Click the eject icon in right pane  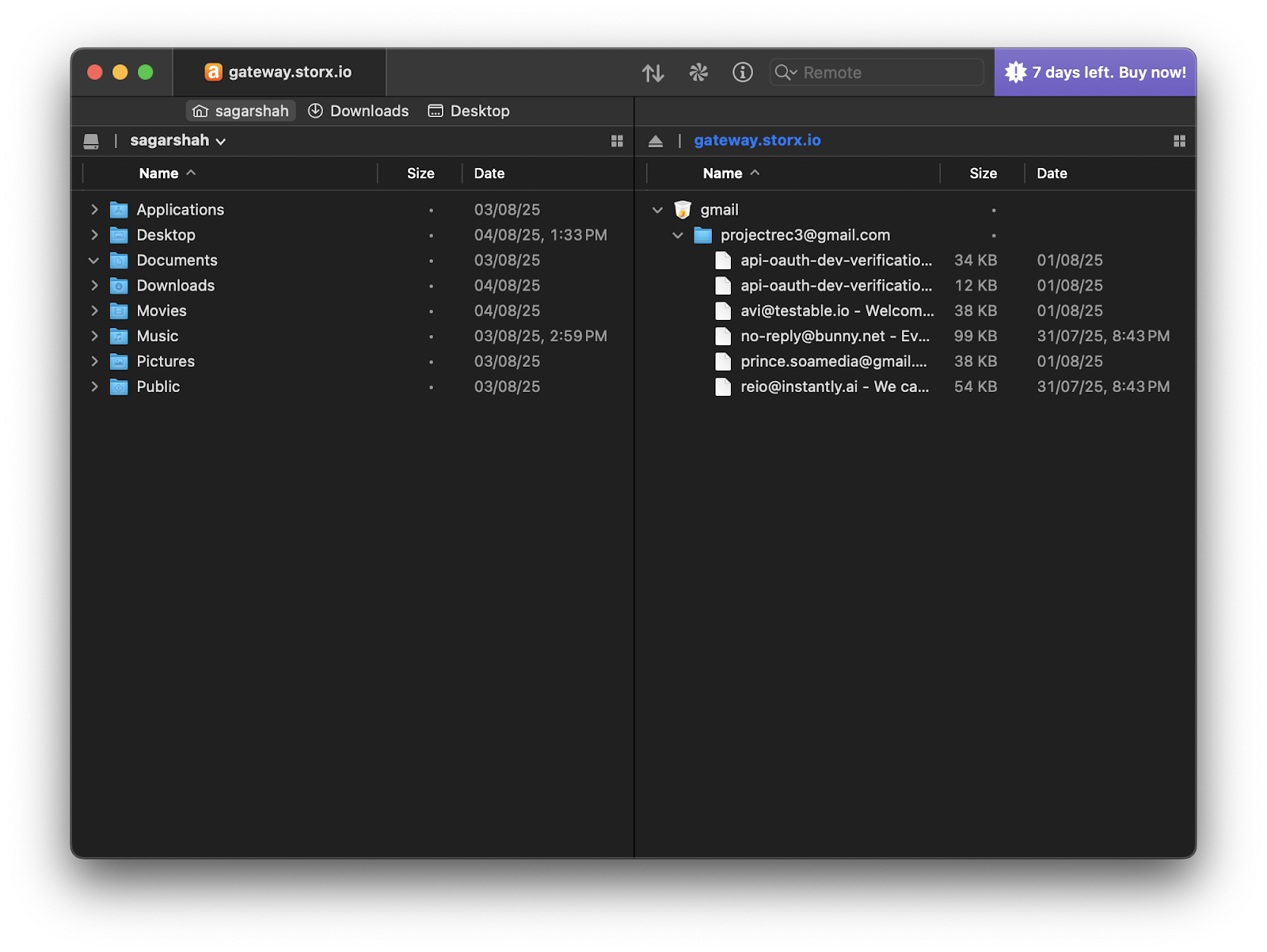pos(656,141)
